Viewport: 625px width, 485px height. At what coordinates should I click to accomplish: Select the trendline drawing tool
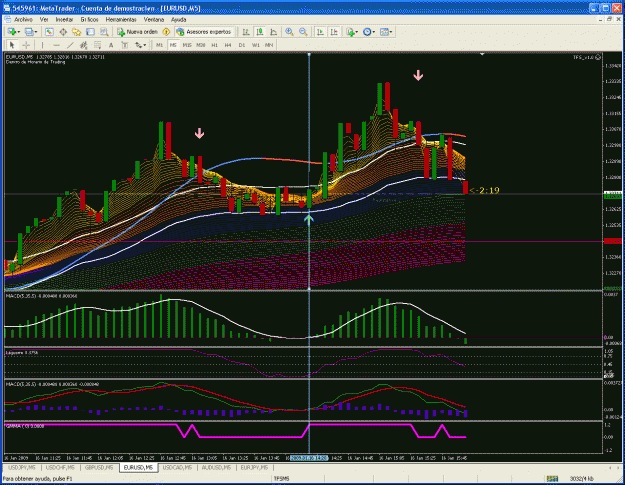pyautogui.click(x=70, y=45)
